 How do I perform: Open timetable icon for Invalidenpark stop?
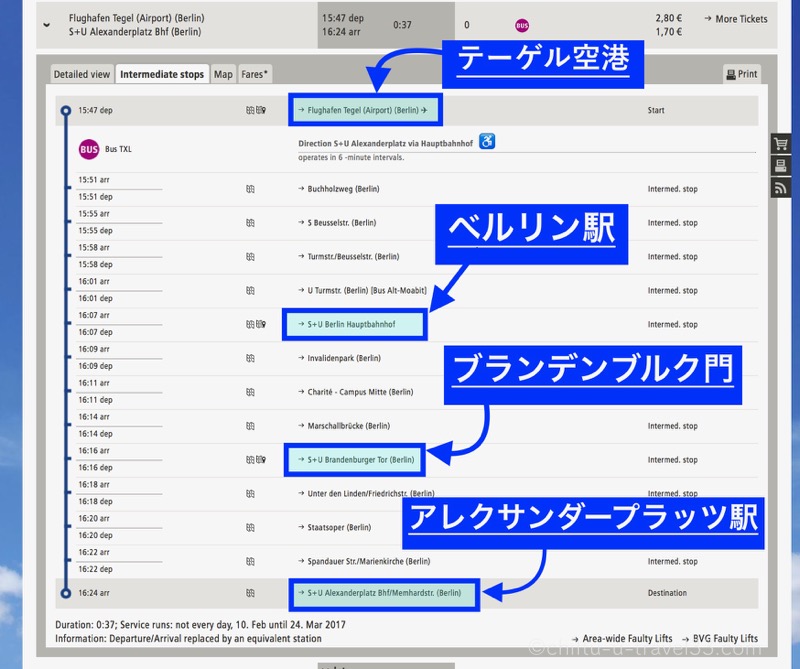[x=250, y=358]
